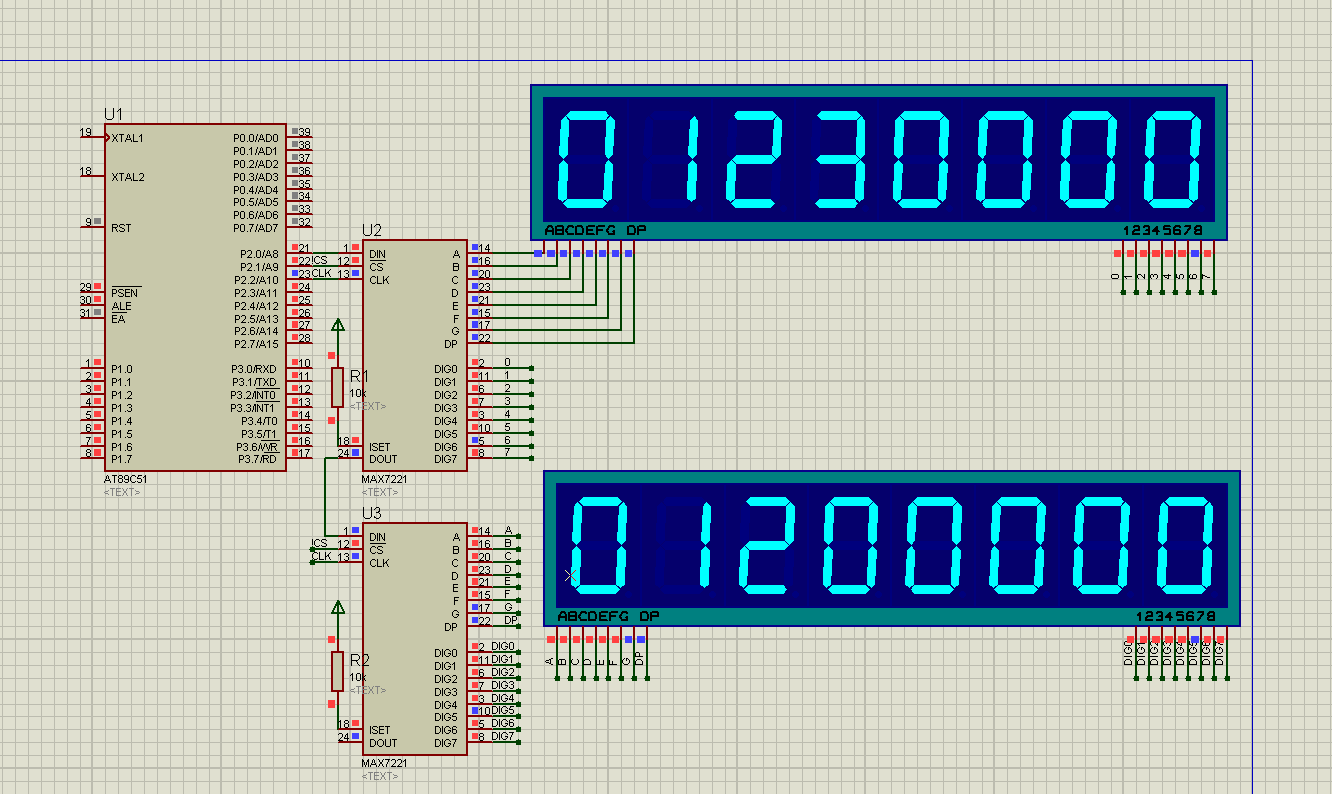Click the R2 reference label
This screenshot has height=794, width=1332.
click(360, 660)
